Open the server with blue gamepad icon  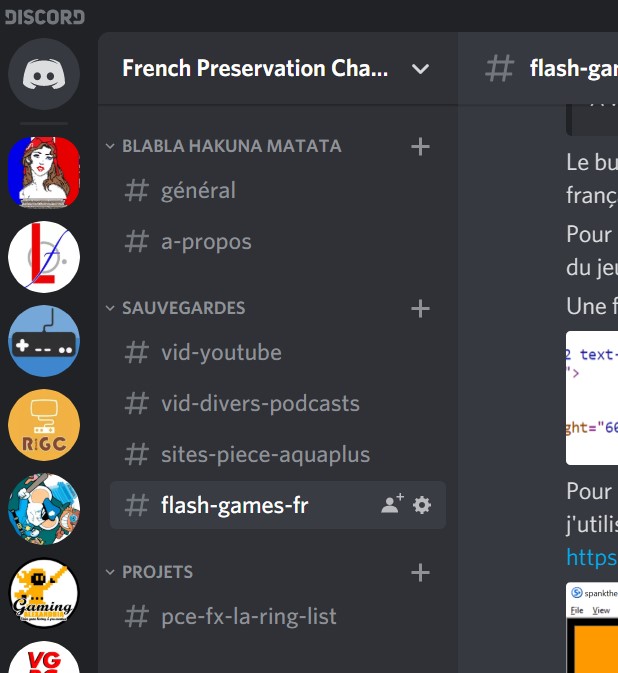click(44, 341)
